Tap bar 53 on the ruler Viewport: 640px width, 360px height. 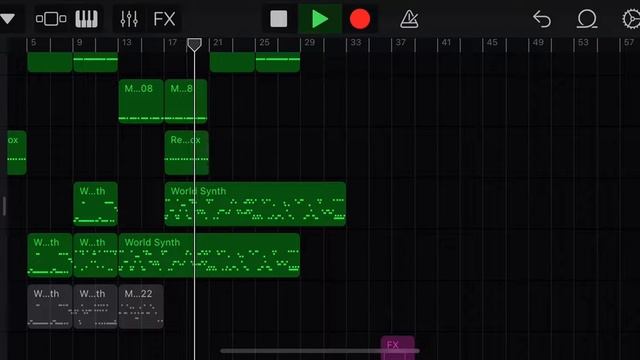(x=583, y=42)
